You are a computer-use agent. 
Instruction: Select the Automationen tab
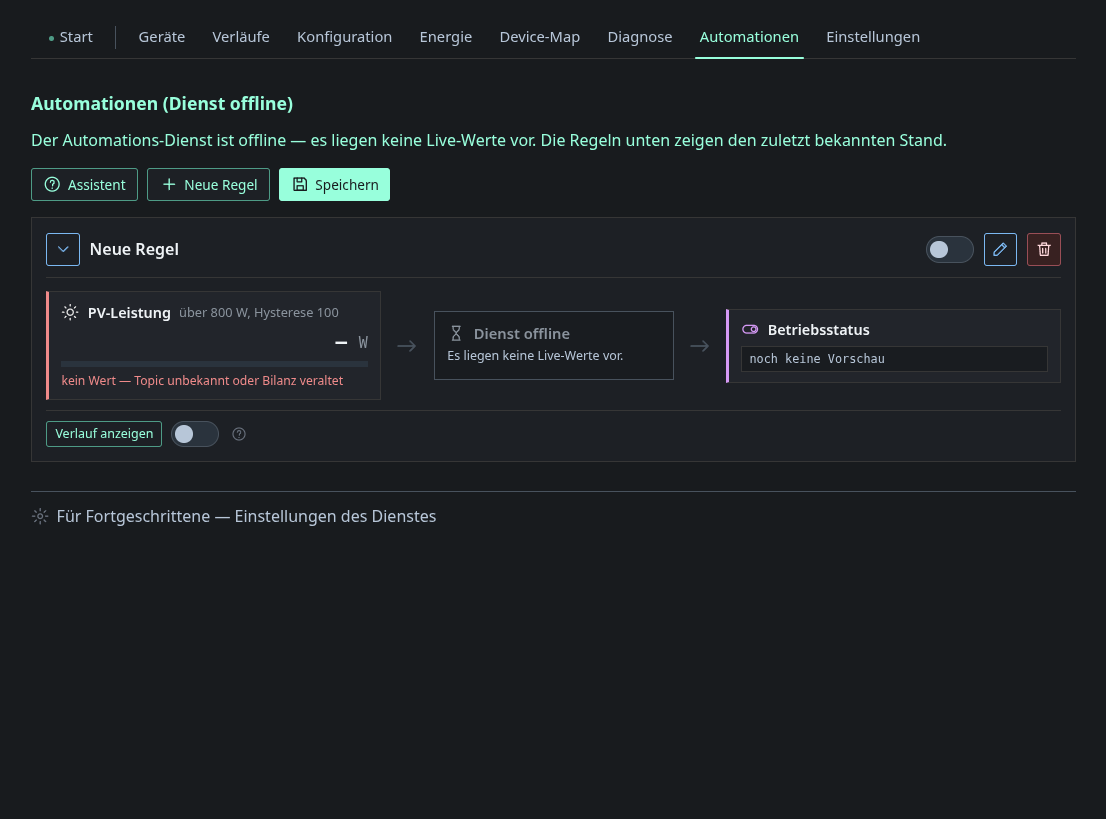(749, 37)
